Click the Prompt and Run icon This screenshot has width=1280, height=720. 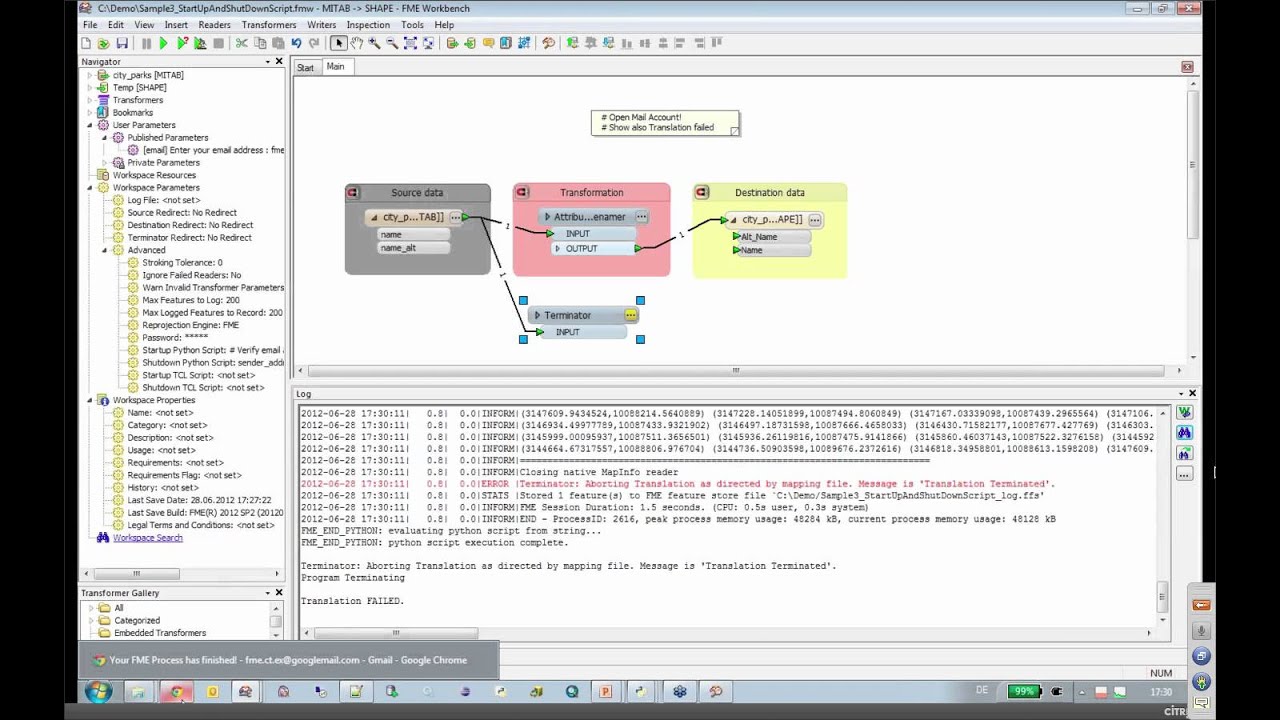[182, 43]
